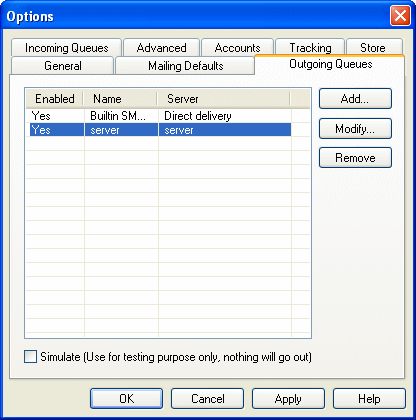Switch to the Accounts tab

237,48
